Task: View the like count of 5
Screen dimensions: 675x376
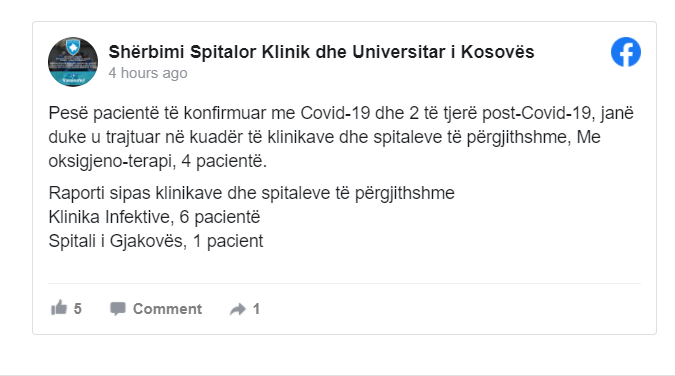Action: pyautogui.click(x=77, y=309)
